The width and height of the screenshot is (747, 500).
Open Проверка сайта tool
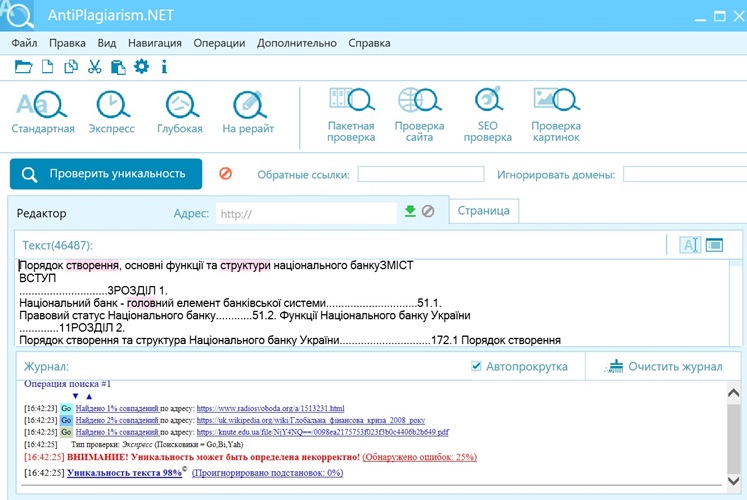pyautogui.click(x=419, y=115)
